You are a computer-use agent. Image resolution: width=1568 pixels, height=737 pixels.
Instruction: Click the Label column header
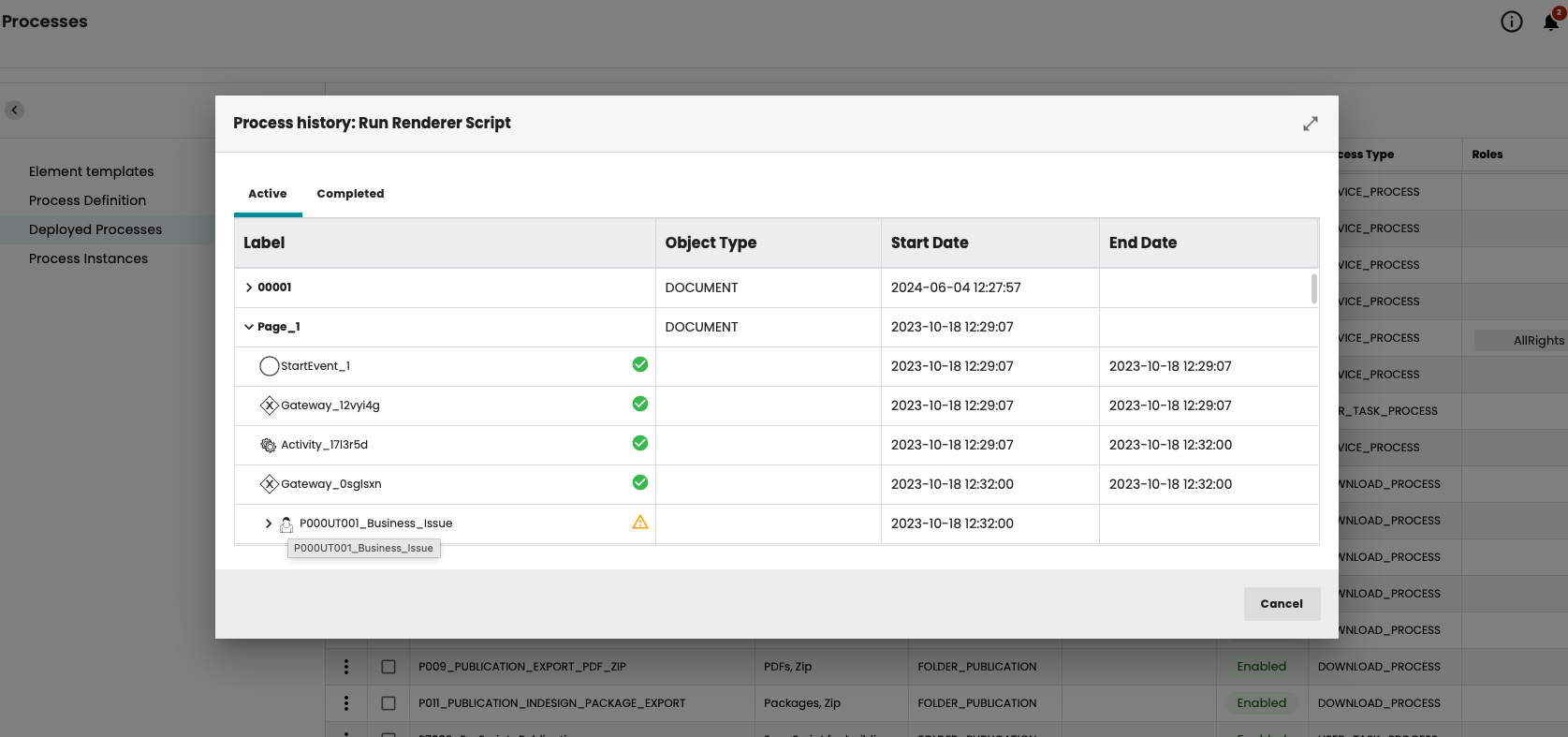[445, 243]
